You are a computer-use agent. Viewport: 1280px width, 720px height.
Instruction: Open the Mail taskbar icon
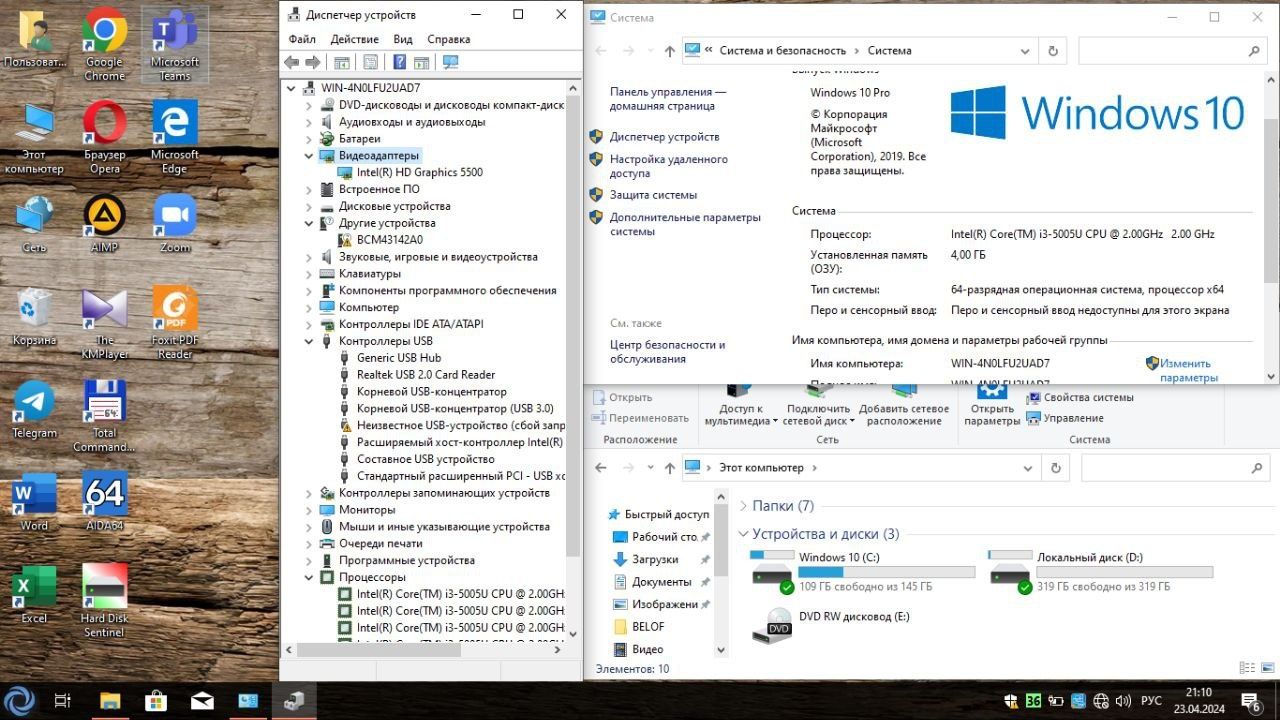[202, 700]
